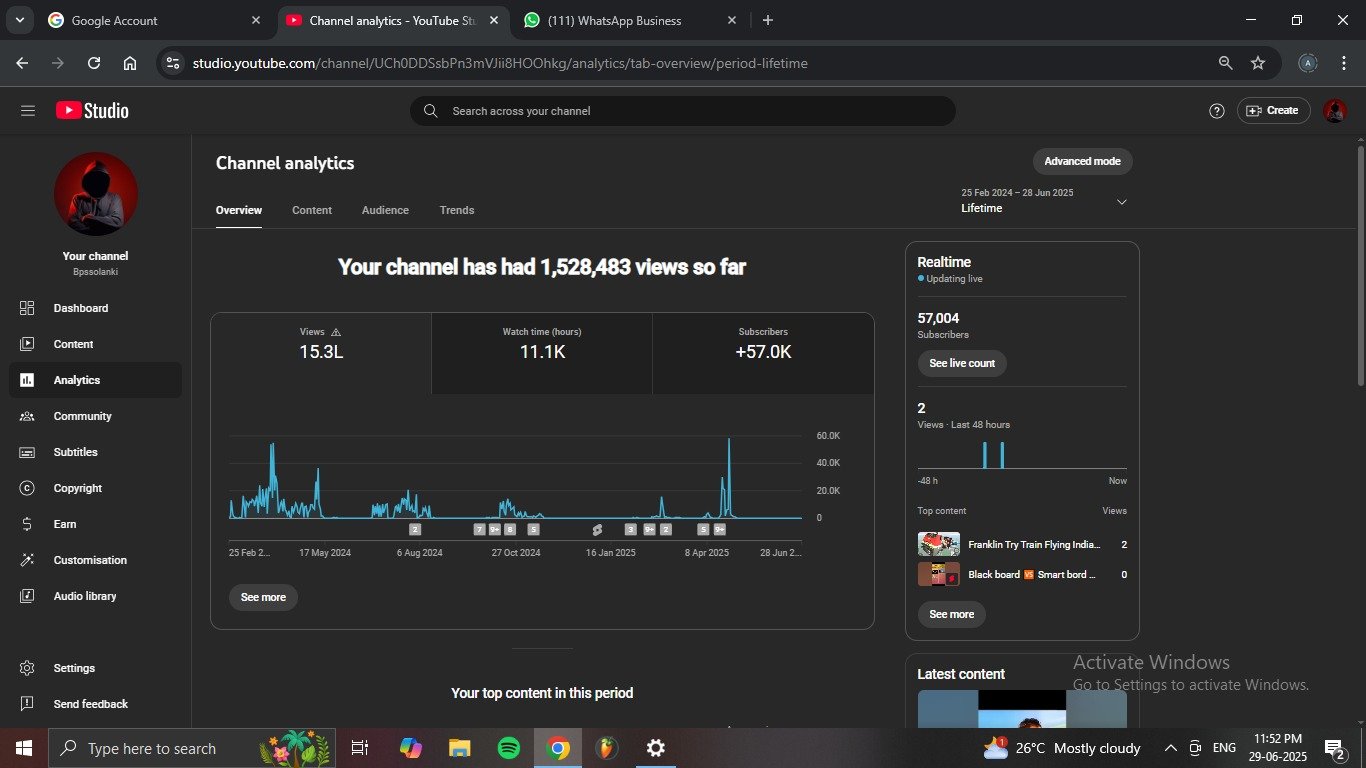
Task: Switch to the Audience analytics tab
Action: (385, 210)
